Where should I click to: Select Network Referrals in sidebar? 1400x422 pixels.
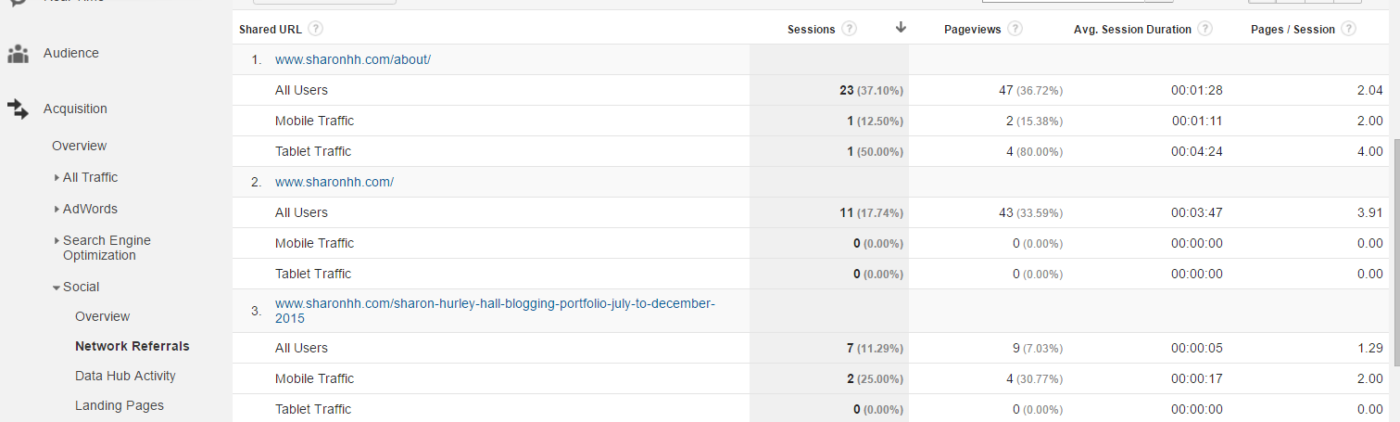tap(132, 346)
